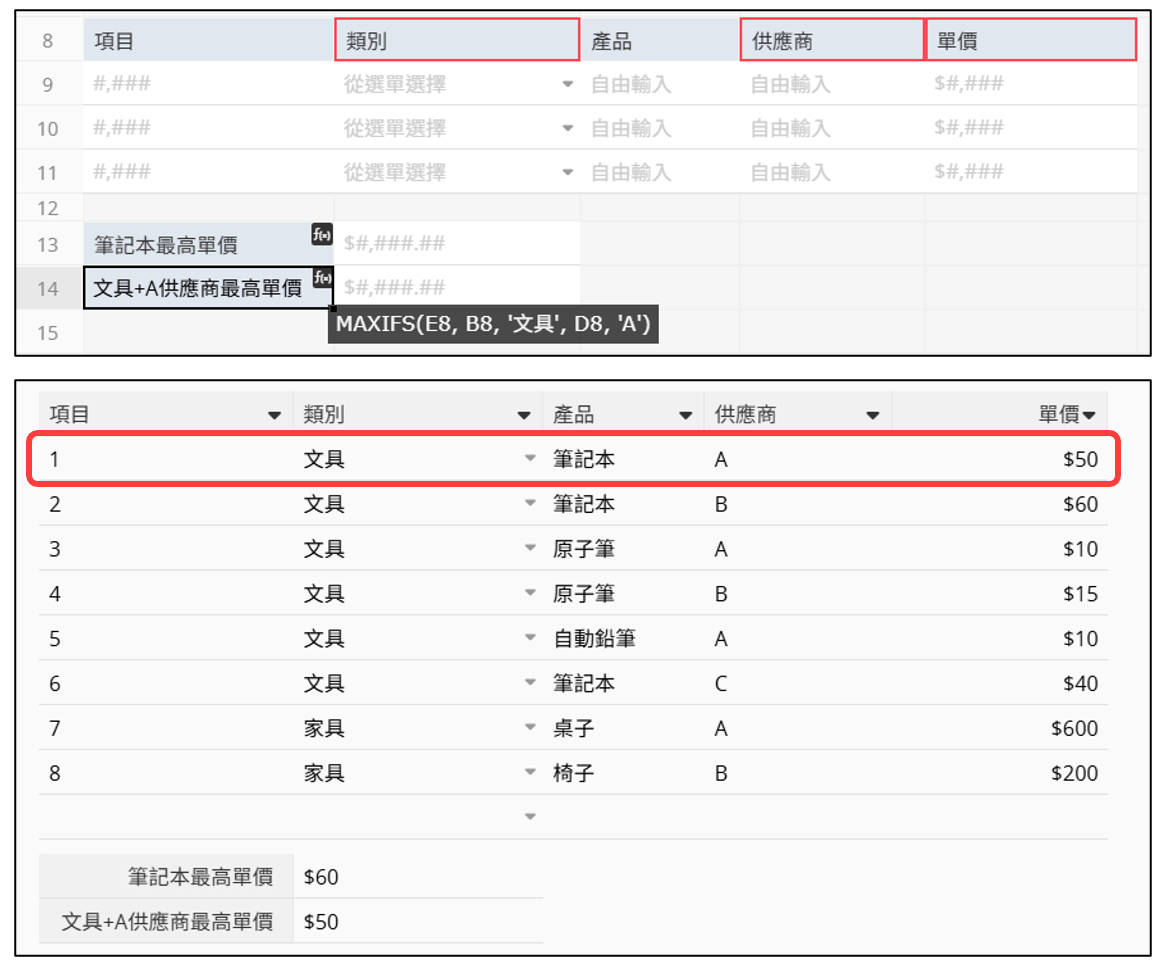Click formula icon on row 13 label cell
The width and height of the screenshot is (1166, 972).
click(x=322, y=235)
